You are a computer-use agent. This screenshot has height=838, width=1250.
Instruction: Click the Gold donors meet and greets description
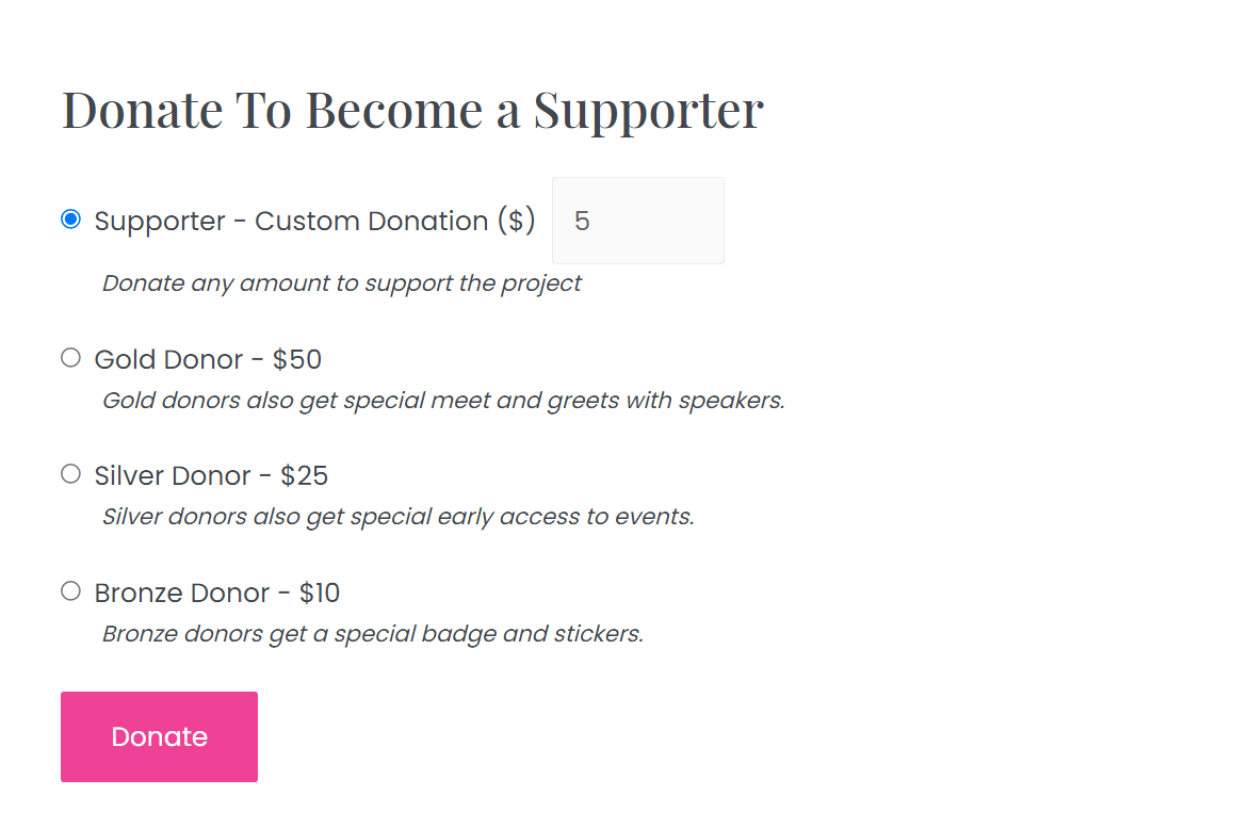pos(443,400)
